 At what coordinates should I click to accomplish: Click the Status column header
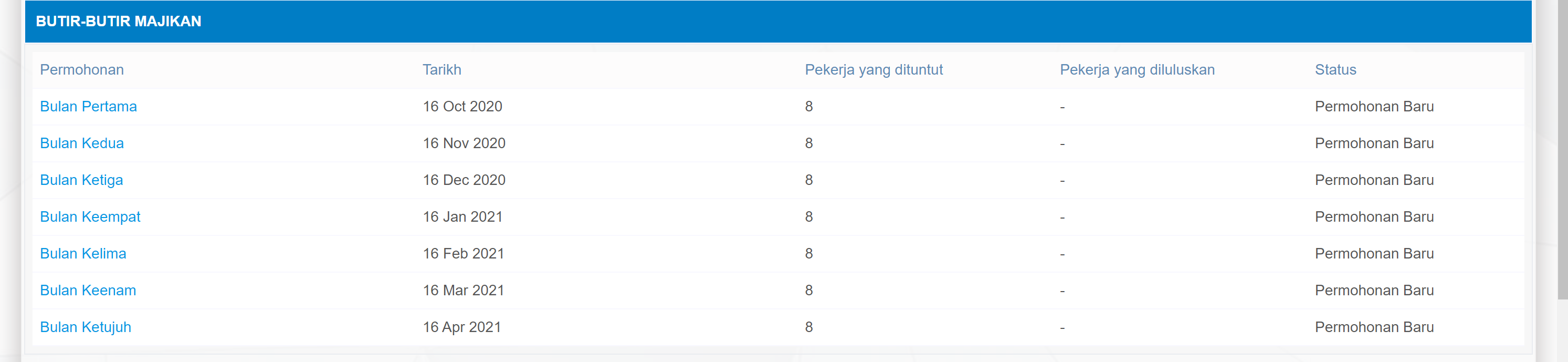pyautogui.click(x=1335, y=70)
